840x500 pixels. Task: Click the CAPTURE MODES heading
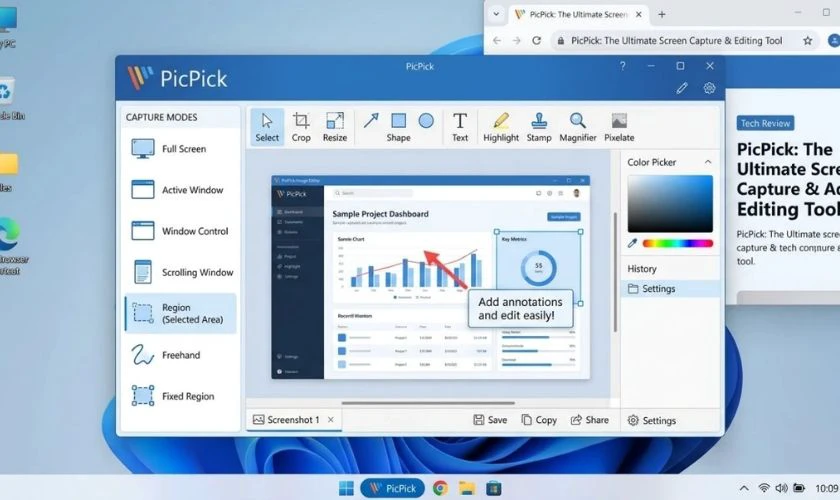coord(161,117)
